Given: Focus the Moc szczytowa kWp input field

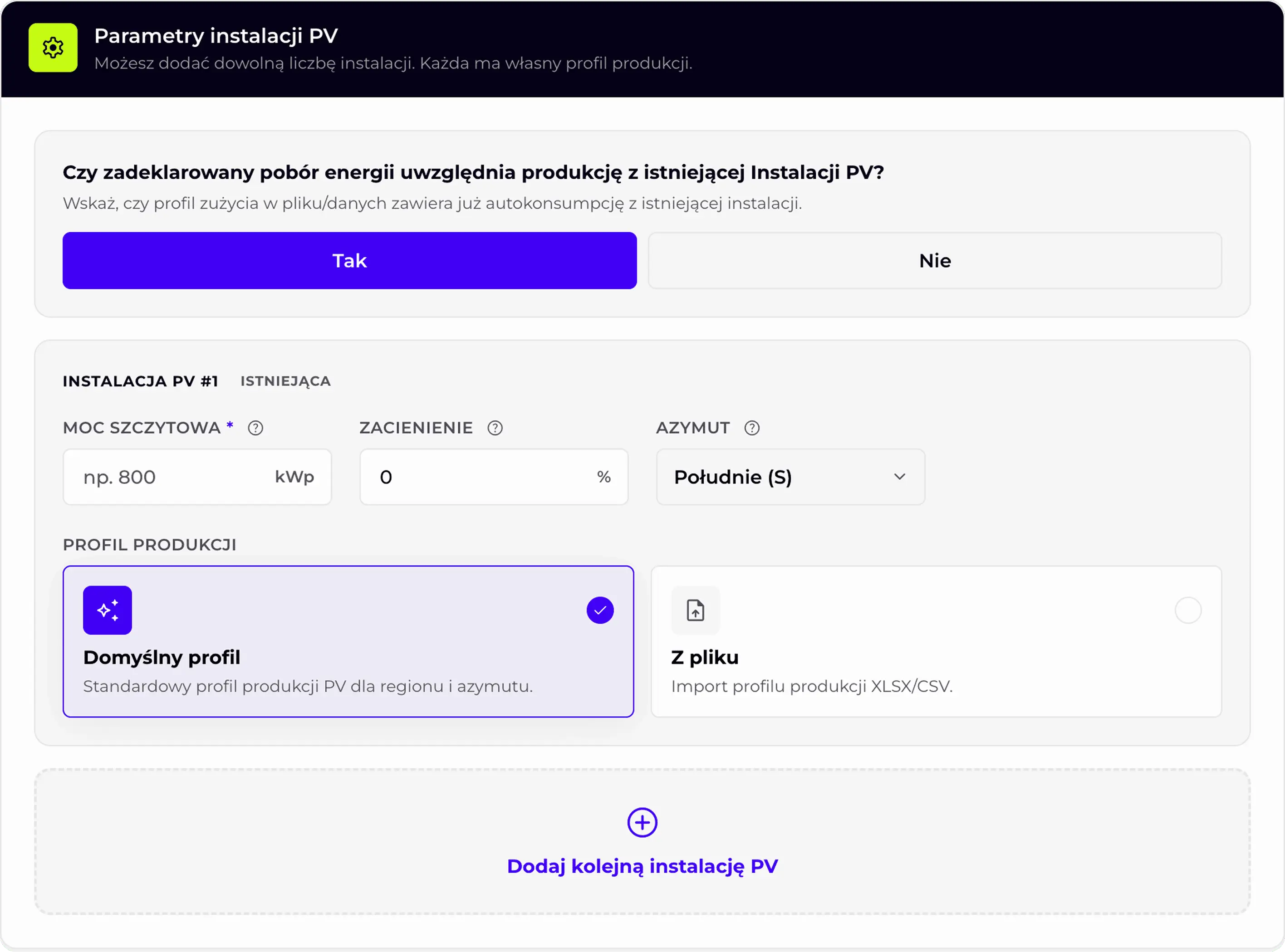Looking at the screenshot, I should pos(197,477).
